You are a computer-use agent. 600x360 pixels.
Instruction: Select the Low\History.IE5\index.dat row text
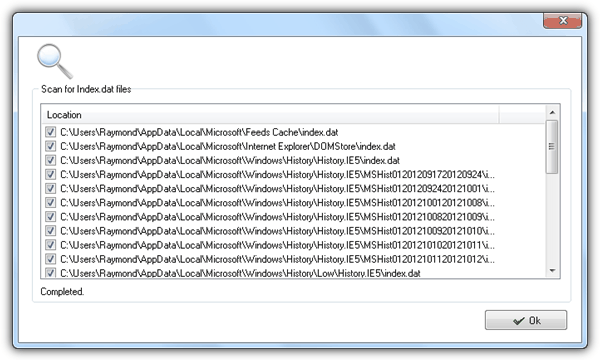click(240, 273)
